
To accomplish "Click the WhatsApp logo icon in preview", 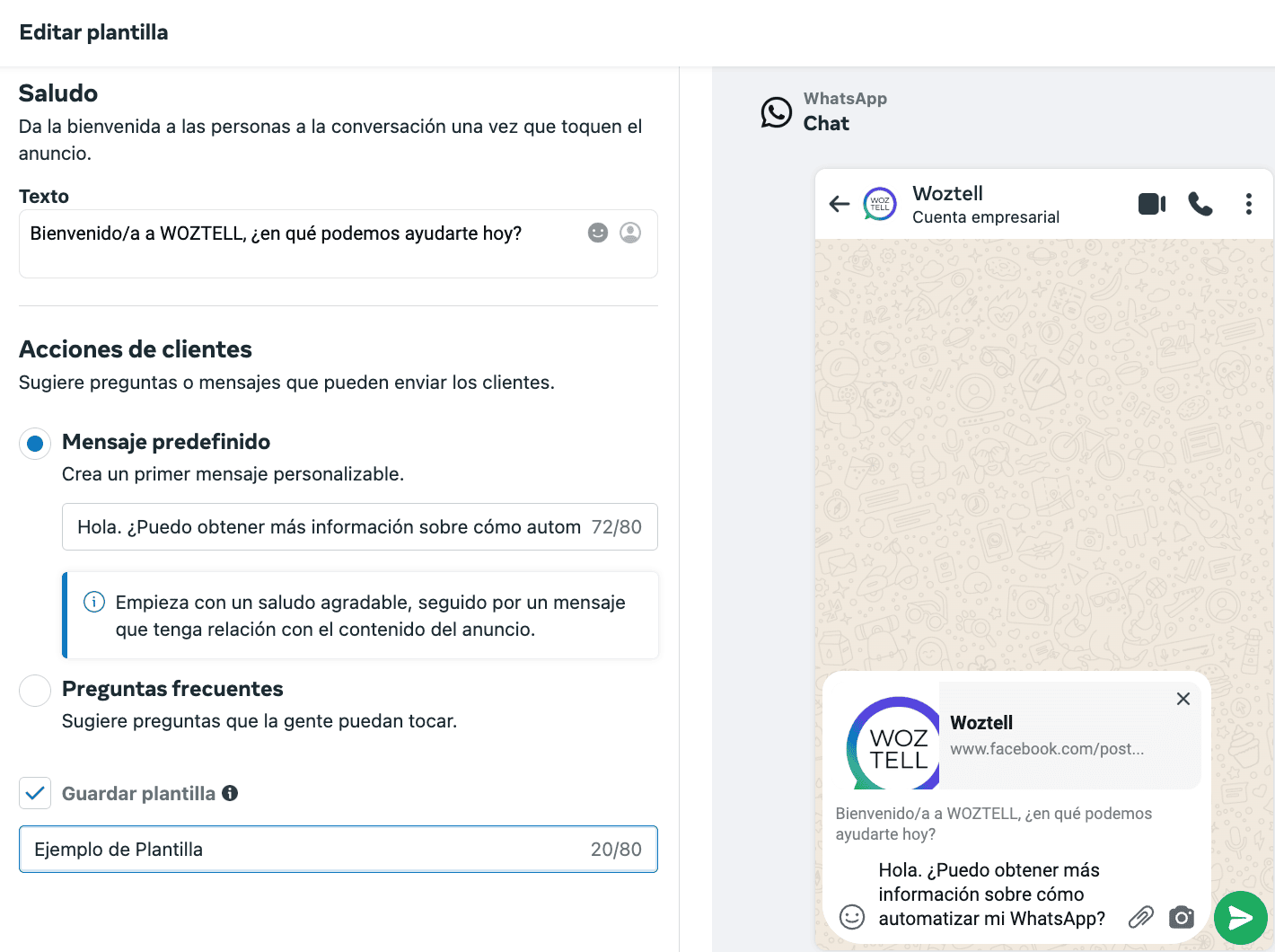I will [x=777, y=112].
